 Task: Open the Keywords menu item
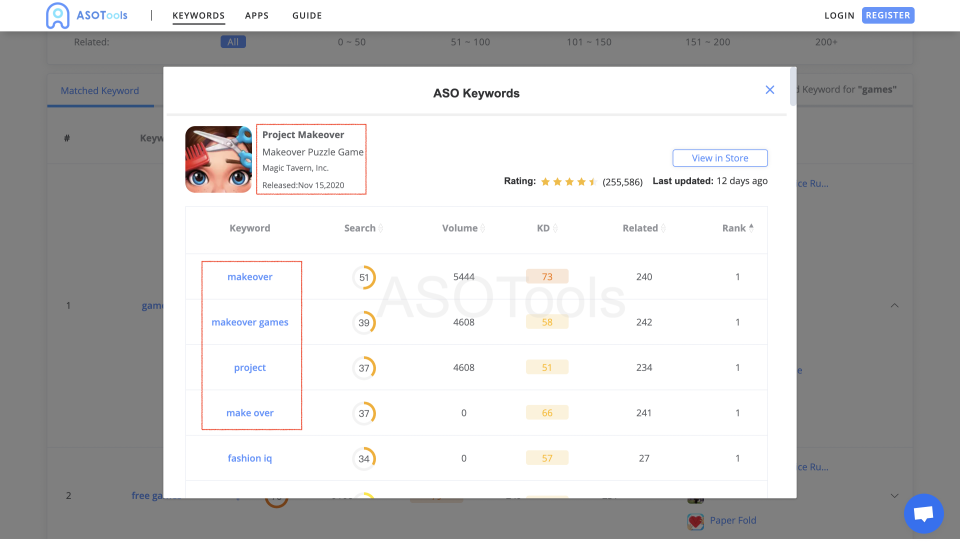click(x=198, y=16)
